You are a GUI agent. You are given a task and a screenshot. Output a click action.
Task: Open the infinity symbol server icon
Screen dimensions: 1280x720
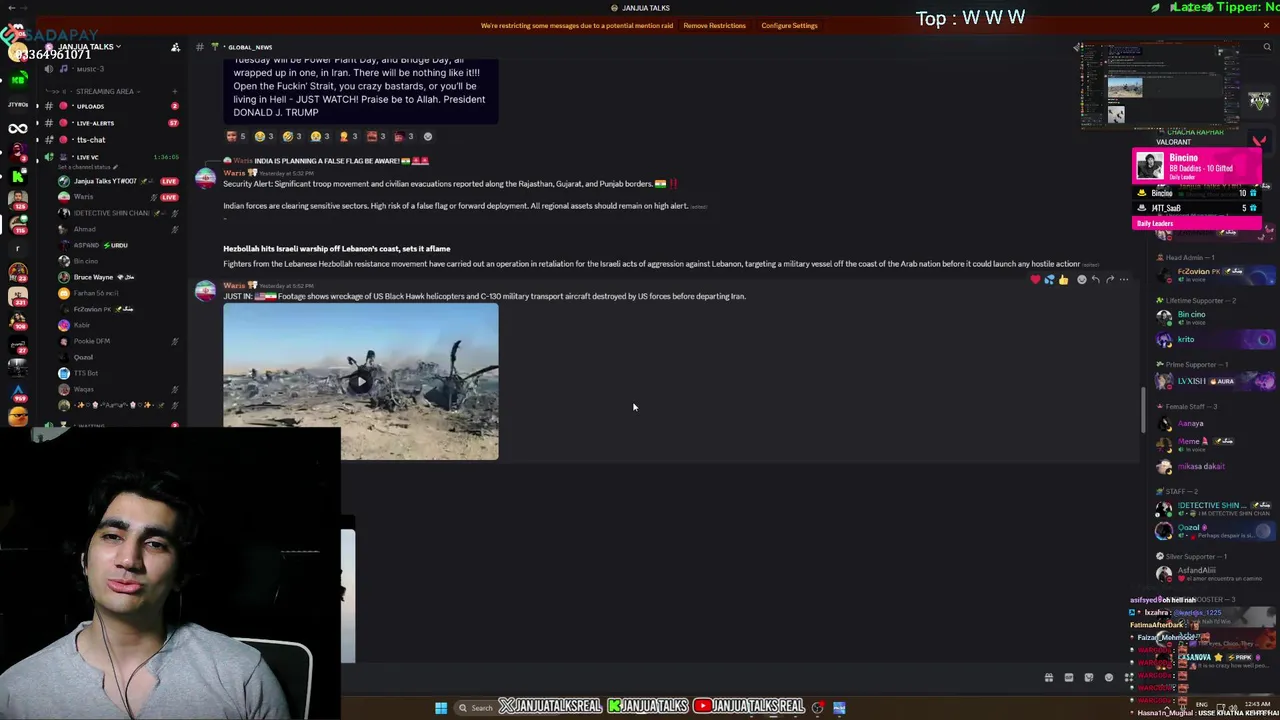(17, 128)
